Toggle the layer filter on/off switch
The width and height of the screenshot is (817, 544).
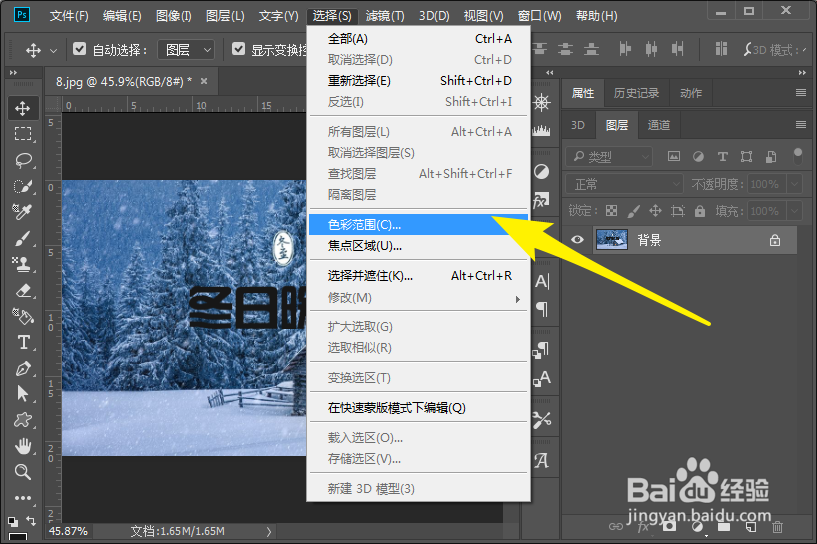tap(797, 156)
